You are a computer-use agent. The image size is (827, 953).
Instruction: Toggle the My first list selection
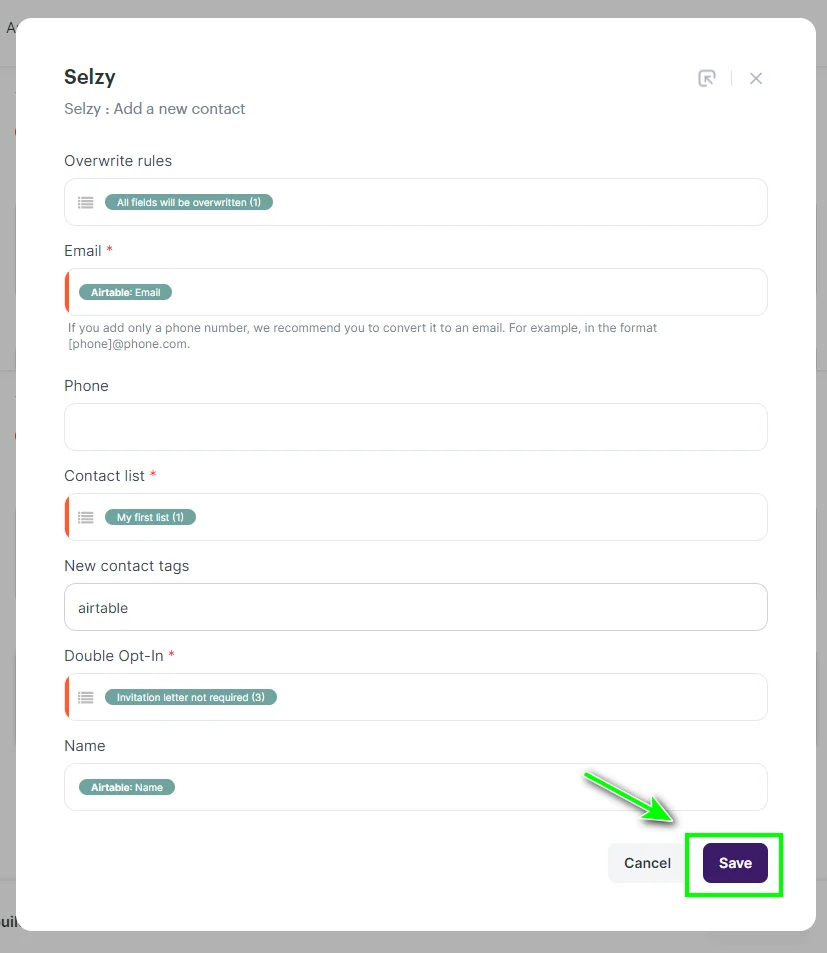click(x=150, y=517)
